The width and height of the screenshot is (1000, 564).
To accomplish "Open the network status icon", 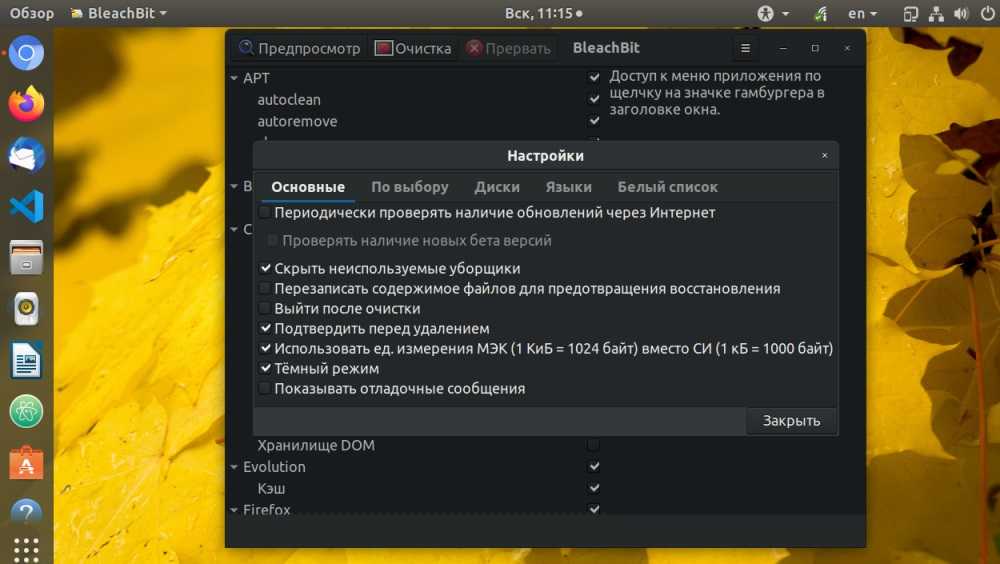I will point(936,13).
